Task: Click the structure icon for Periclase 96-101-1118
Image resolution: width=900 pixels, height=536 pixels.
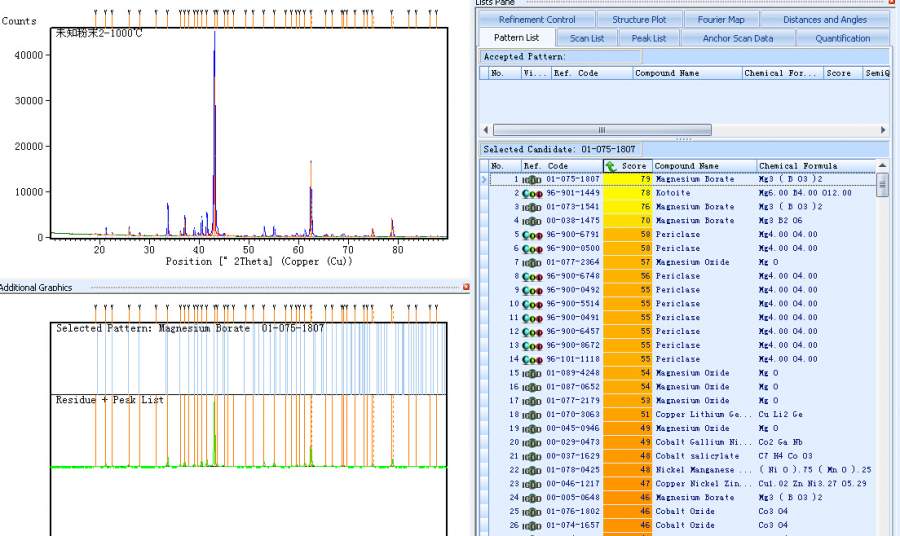Action: tap(532, 359)
